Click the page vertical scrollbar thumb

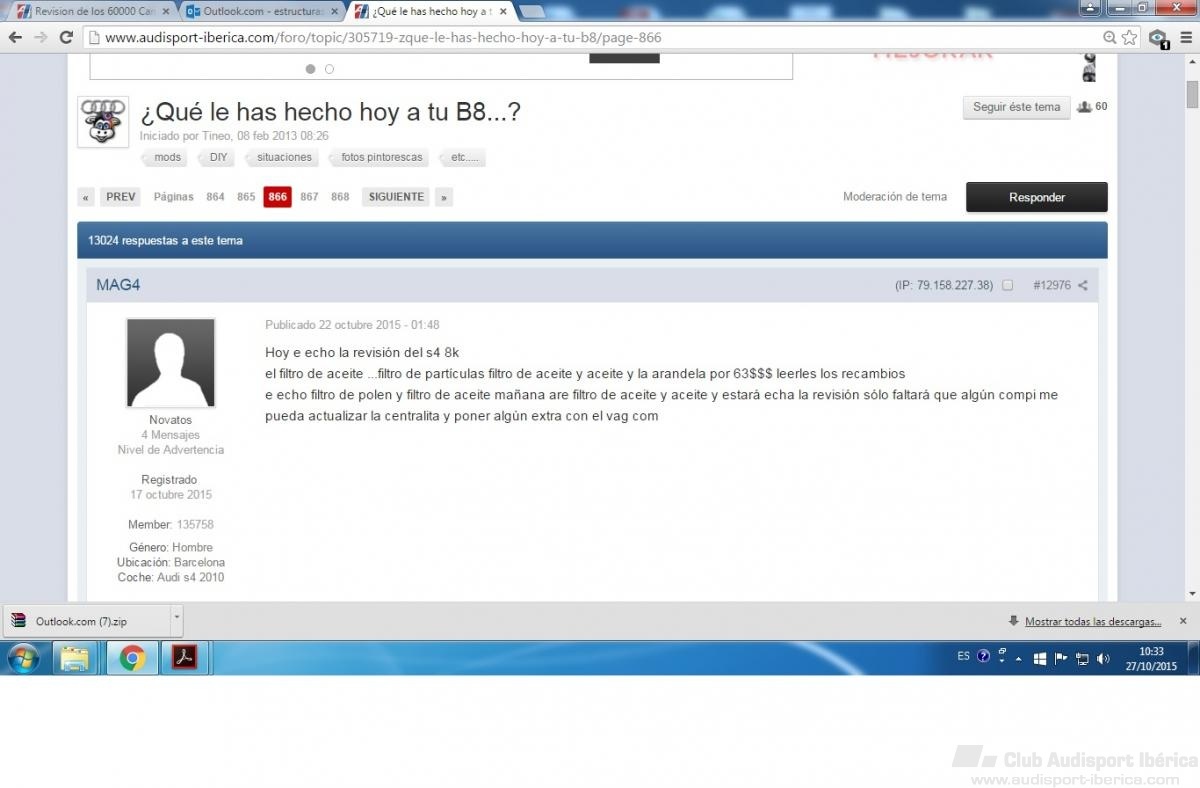(x=1192, y=94)
